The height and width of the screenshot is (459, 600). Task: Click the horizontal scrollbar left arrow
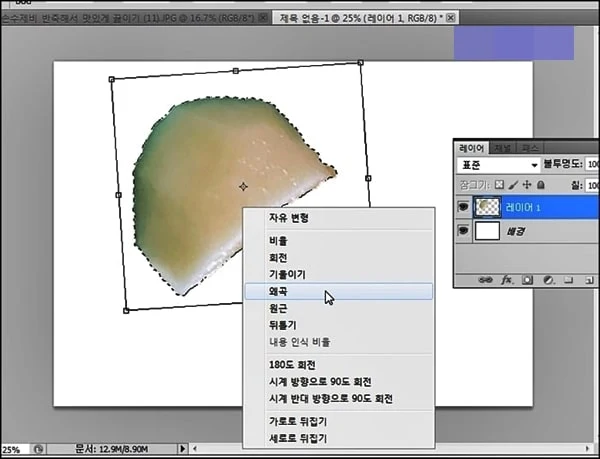[x=195, y=449]
